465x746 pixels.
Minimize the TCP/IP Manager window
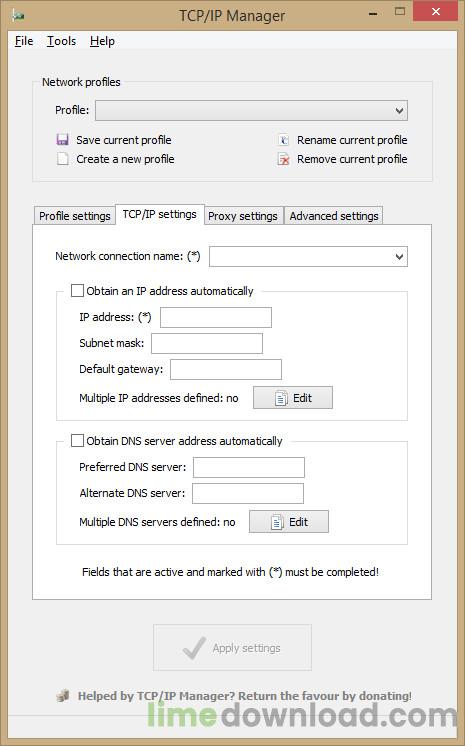(x=373, y=13)
